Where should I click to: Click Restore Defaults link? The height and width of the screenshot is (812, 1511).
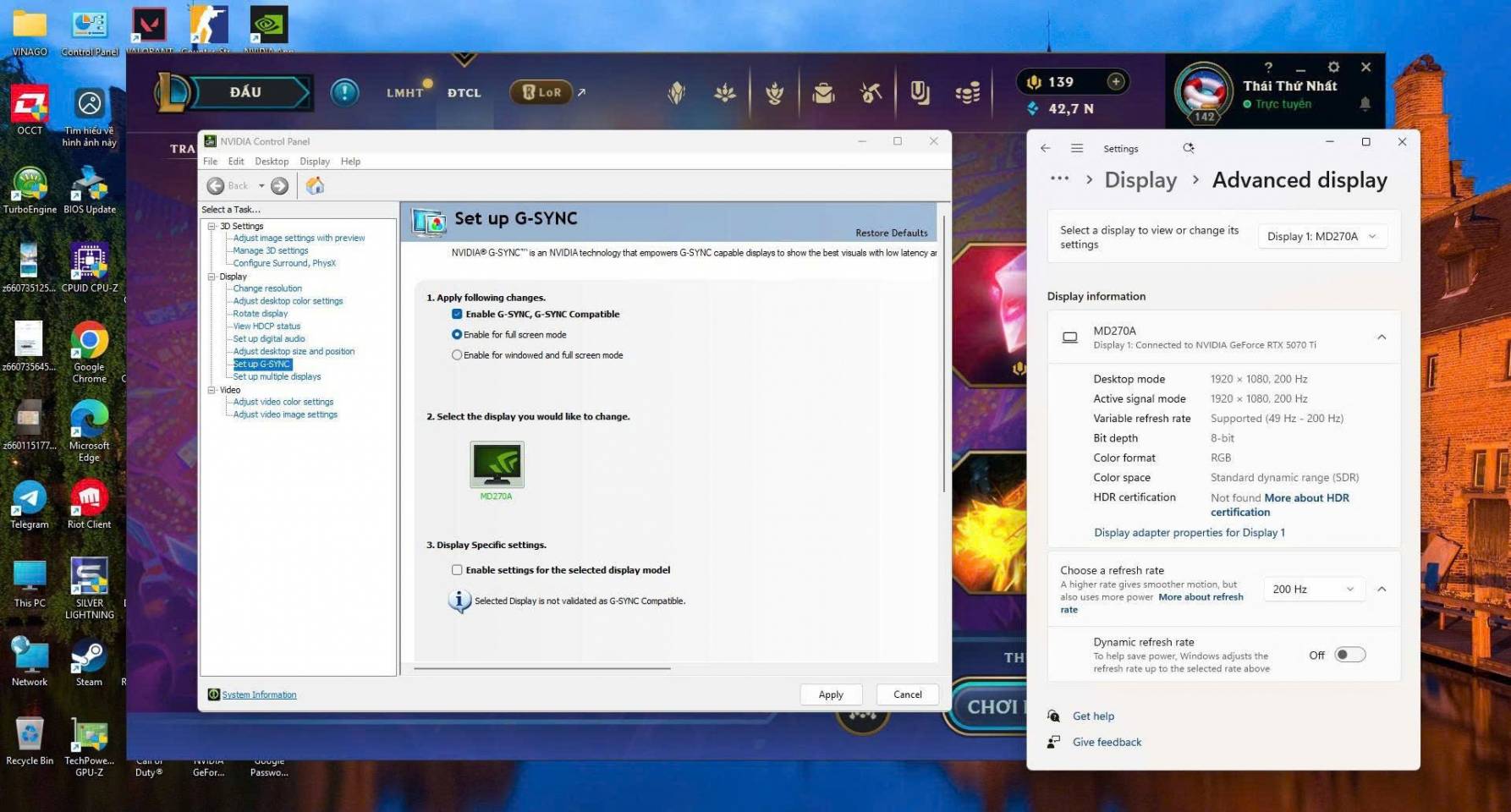[891, 233]
